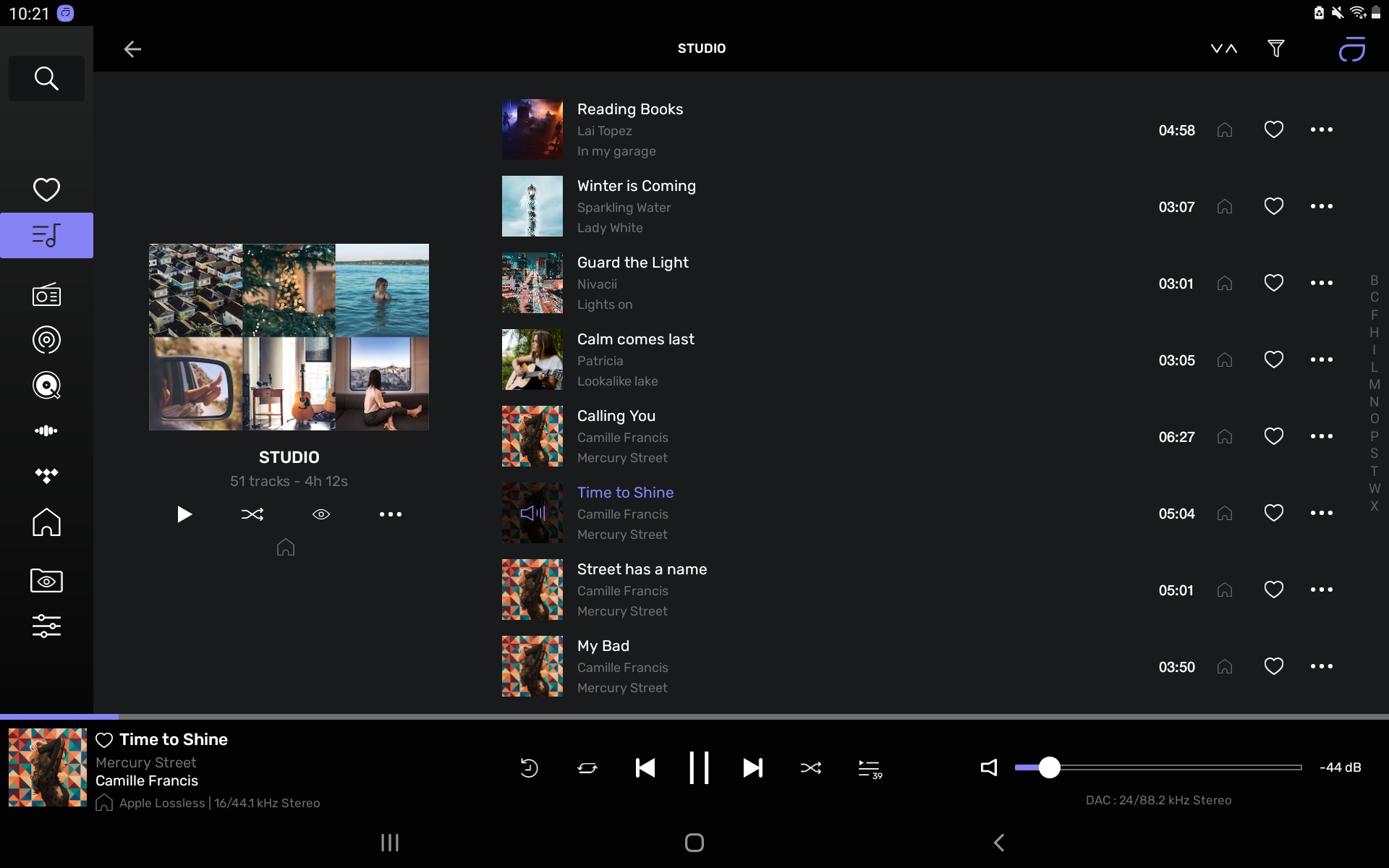Open settings sliders in sidebar
This screenshot has width=1389, height=868.
tap(46, 626)
